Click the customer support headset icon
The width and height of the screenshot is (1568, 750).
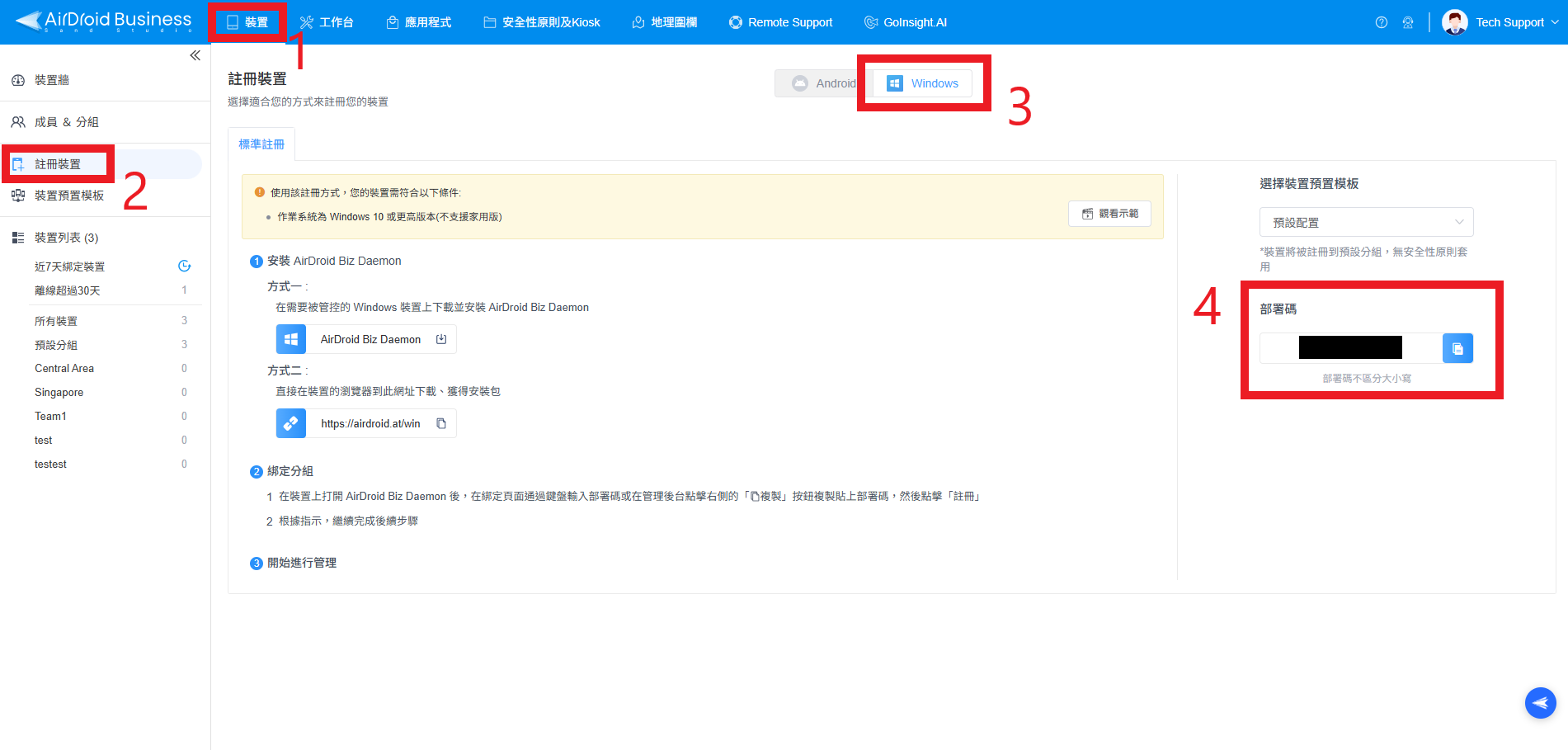(x=1408, y=22)
